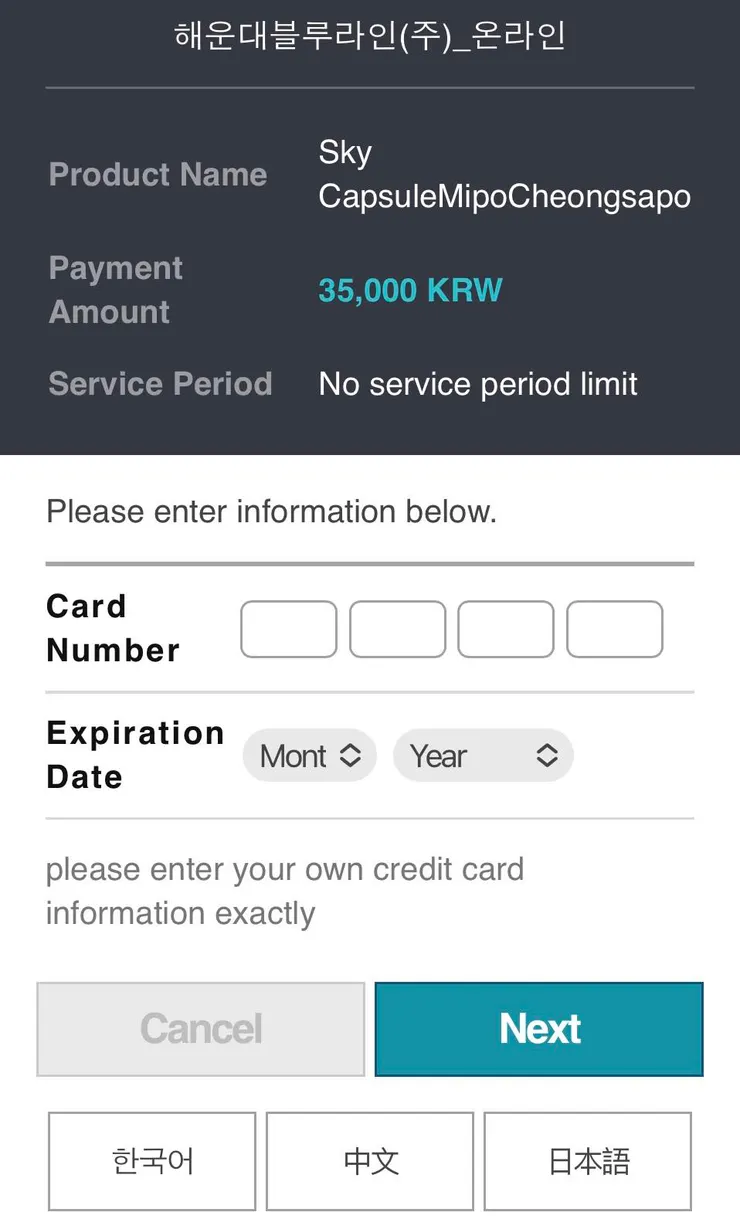This screenshot has height=1216, width=740.
Task: Click the 35,000 KRW payment amount
Action: [410, 290]
